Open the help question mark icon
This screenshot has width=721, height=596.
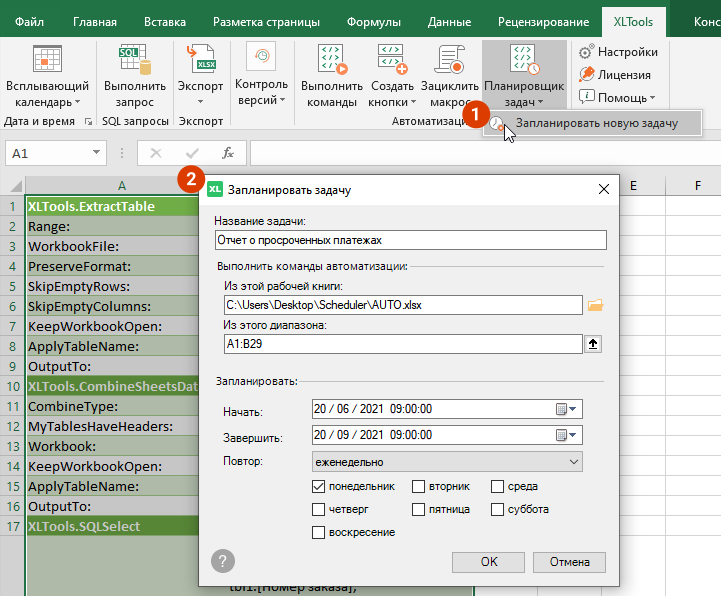pos(223,561)
